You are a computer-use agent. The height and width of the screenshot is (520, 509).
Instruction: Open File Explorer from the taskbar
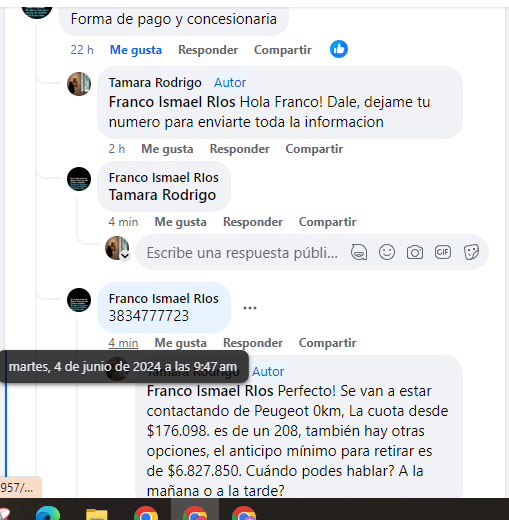point(97,514)
